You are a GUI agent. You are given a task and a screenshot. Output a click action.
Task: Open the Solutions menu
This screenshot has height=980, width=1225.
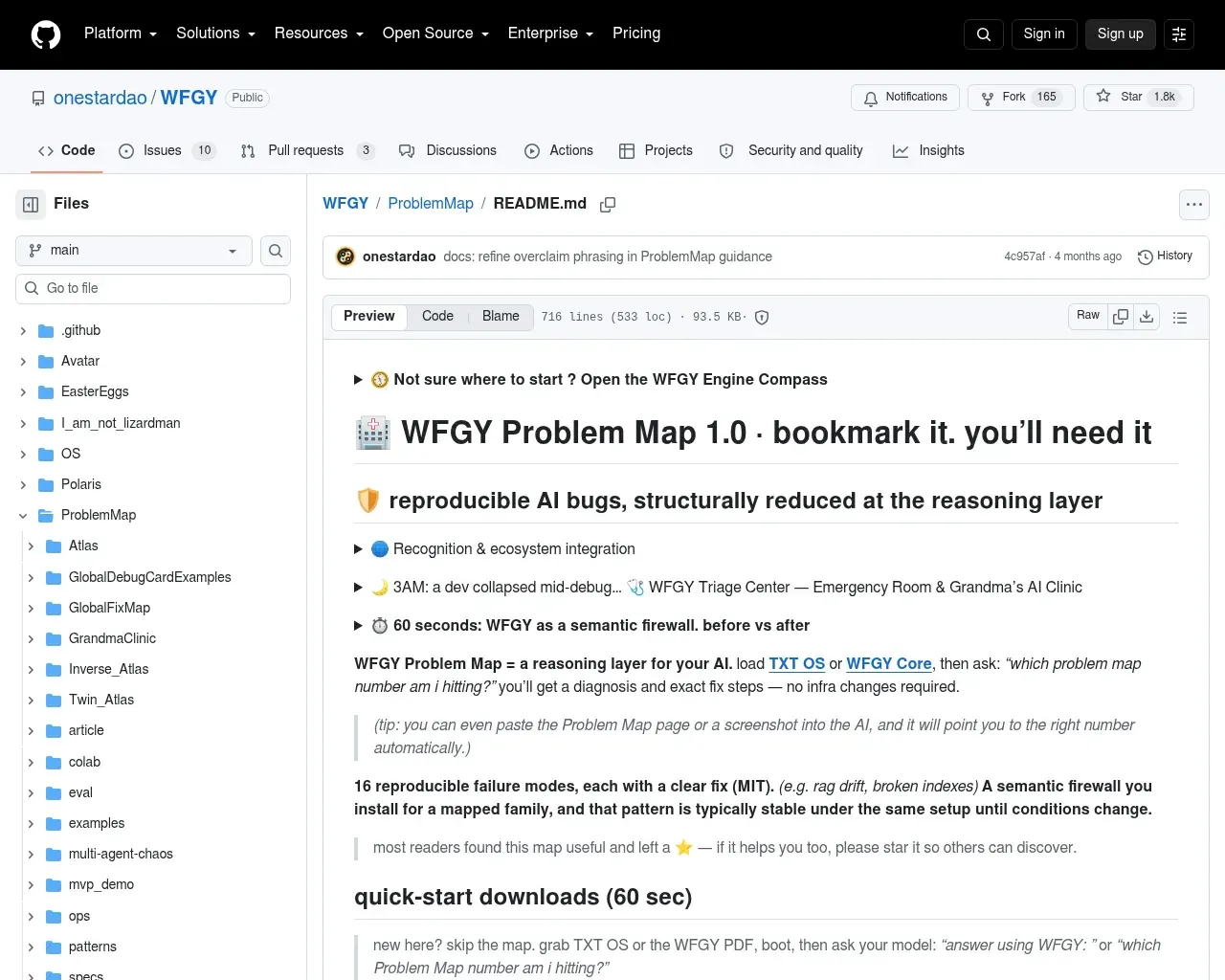coord(215,33)
